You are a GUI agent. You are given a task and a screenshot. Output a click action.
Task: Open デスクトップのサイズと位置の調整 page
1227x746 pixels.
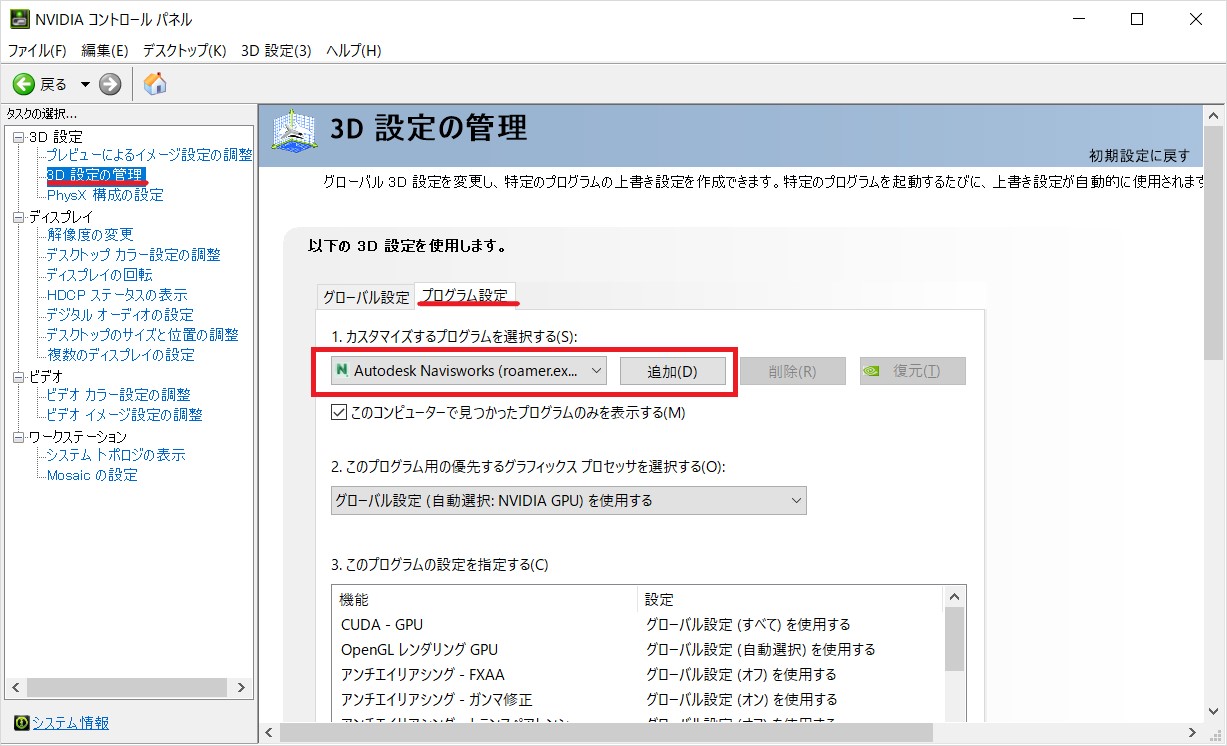142,335
